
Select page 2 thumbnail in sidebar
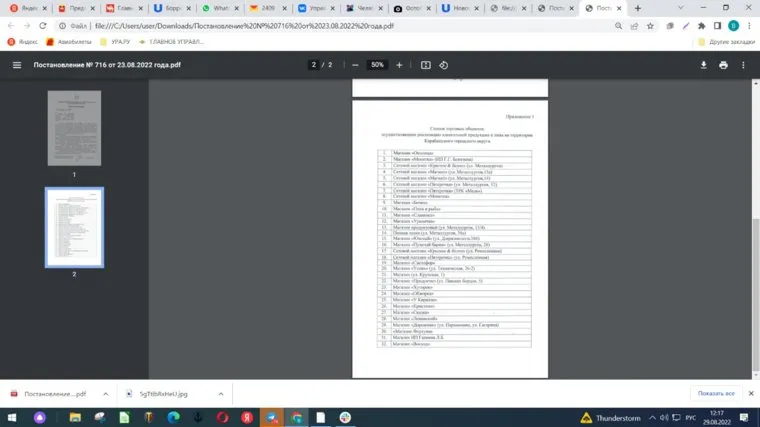(74, 226)
